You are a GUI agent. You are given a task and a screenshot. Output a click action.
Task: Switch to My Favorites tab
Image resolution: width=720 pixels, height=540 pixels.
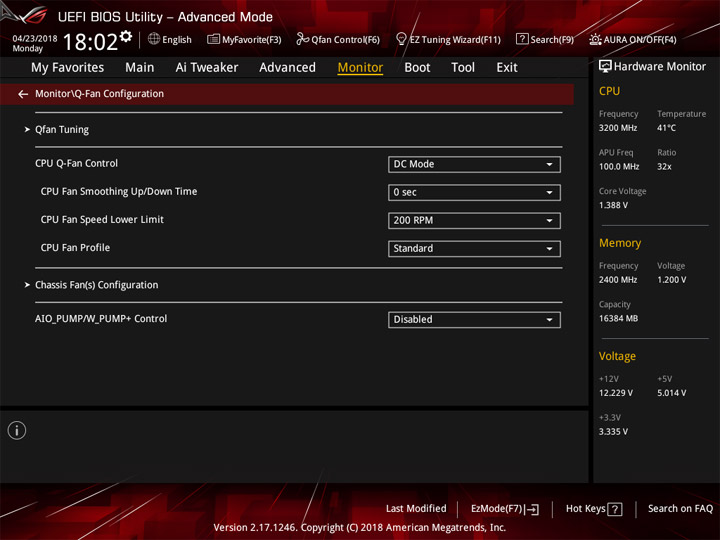(68, 68)
